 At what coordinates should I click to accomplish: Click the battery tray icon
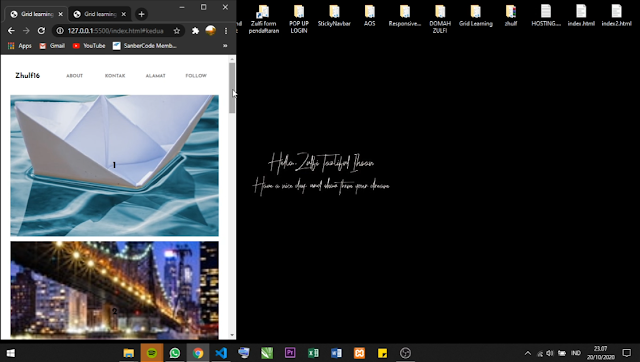coord(562,353)
